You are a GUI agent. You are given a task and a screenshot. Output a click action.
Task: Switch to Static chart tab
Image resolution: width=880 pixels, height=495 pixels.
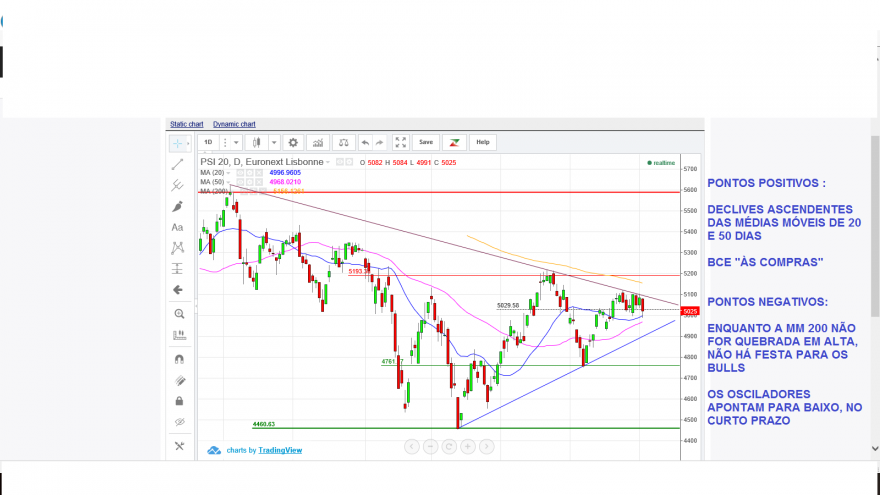(187, 124)
